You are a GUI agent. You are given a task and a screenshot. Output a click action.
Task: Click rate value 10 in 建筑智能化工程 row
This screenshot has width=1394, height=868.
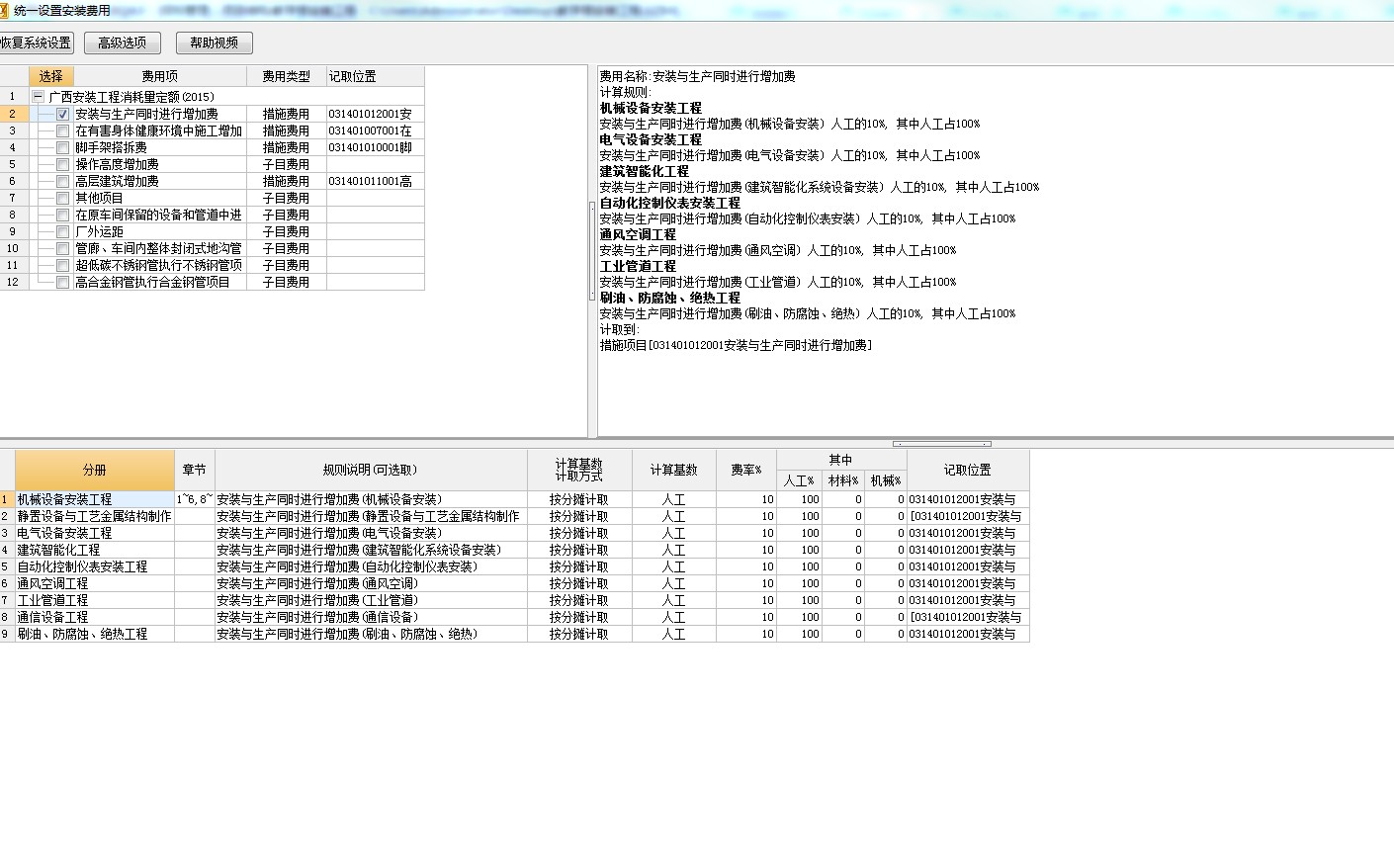tap(746, 550)
